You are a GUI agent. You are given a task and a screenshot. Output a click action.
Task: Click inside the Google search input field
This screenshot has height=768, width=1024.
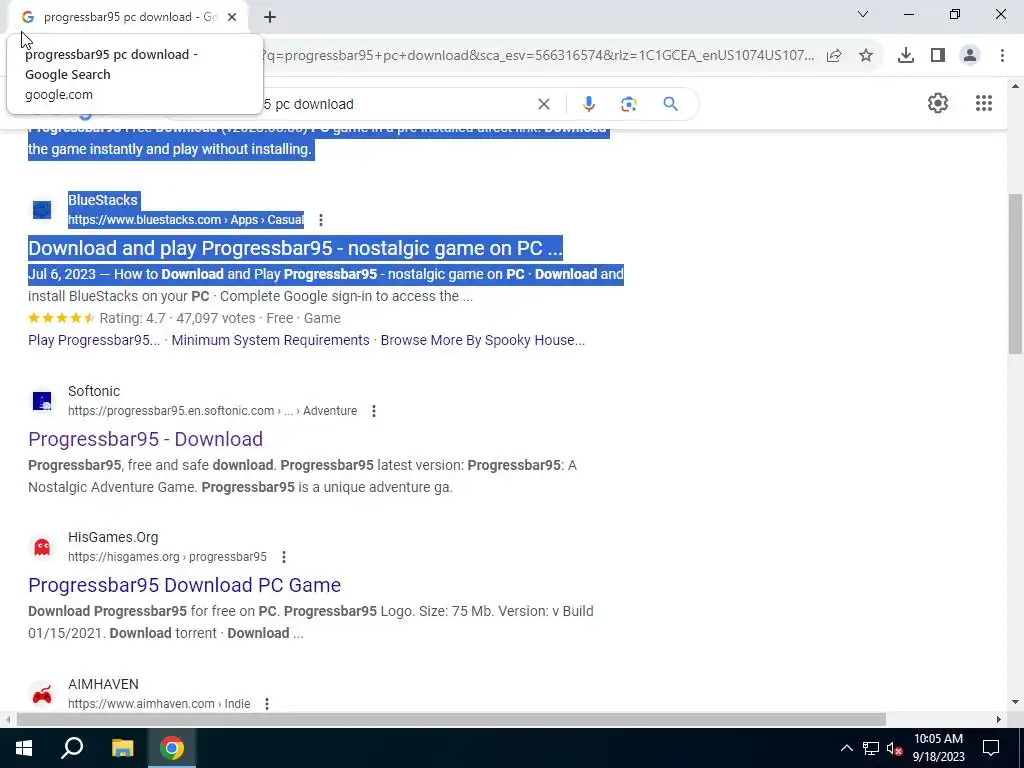pos(398,104)
